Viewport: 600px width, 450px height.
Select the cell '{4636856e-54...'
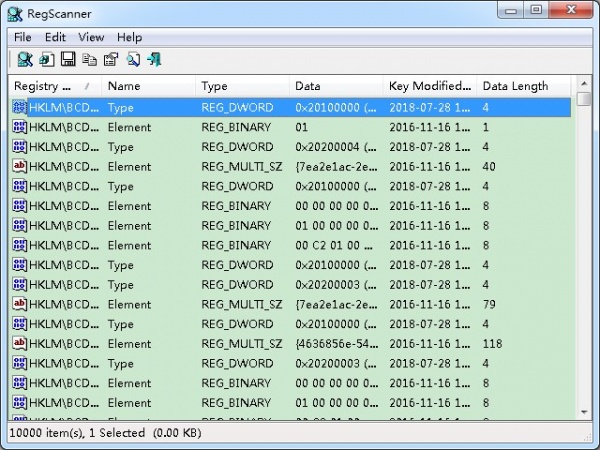(x=336, y=344)
